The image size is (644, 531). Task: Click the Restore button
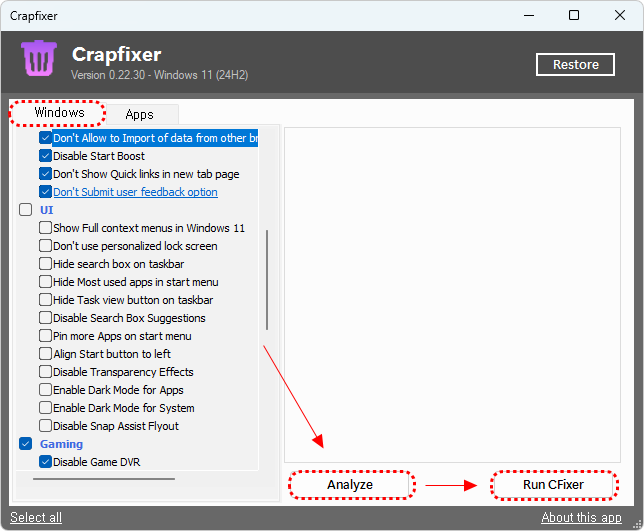tap(575, 64)
